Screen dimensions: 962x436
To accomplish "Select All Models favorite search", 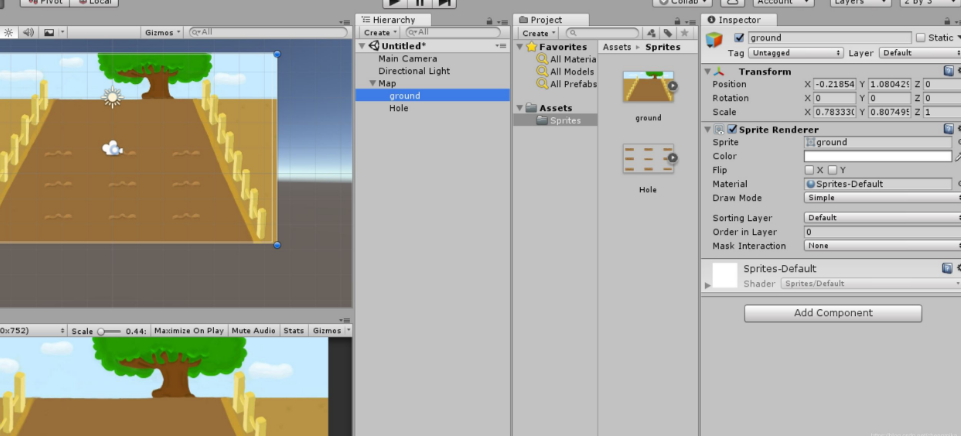I will (x=566, y=71).
